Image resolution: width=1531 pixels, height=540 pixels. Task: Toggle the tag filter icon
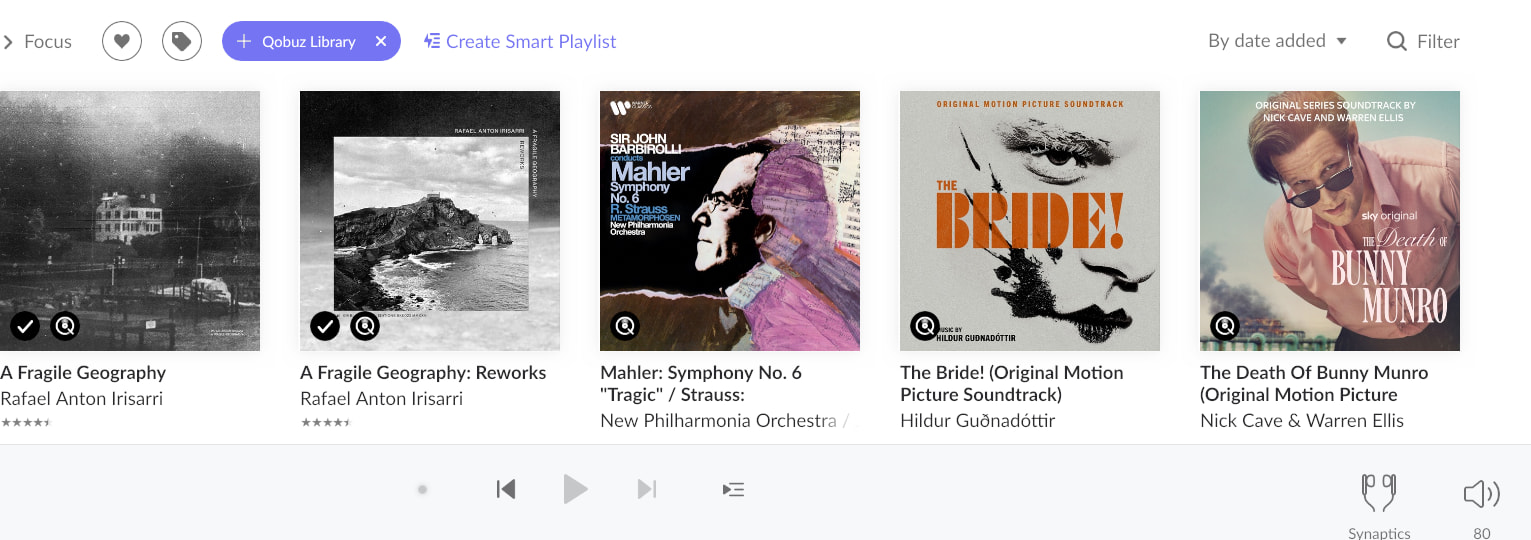[182, 41]
